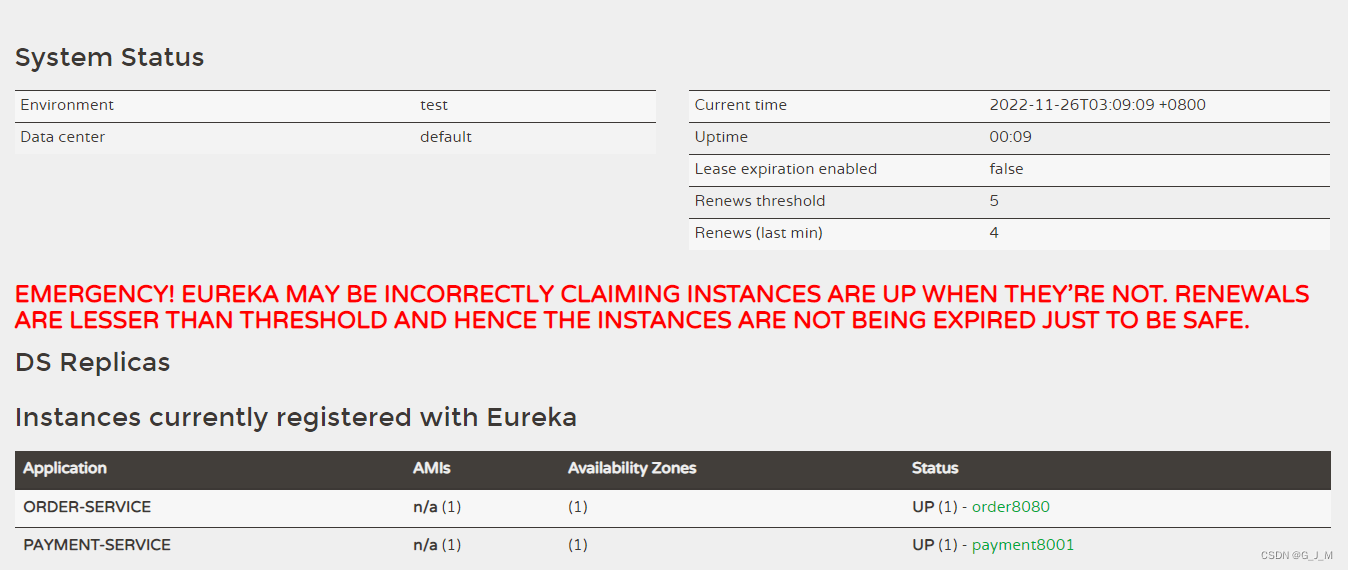Click the System Status heading

point(109,58)
